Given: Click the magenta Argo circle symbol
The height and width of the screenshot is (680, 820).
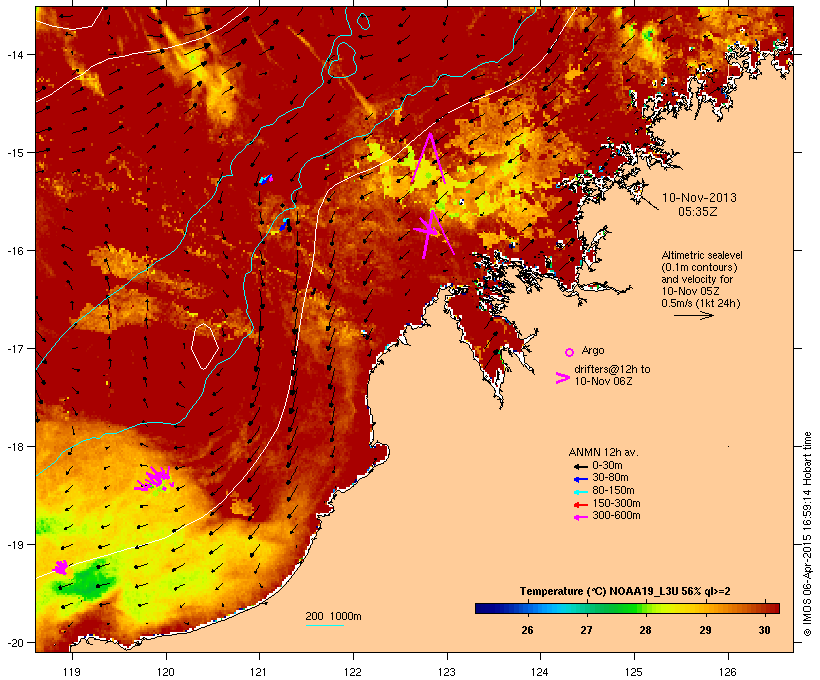Looking at the screenshot, I should click(570, 352).
